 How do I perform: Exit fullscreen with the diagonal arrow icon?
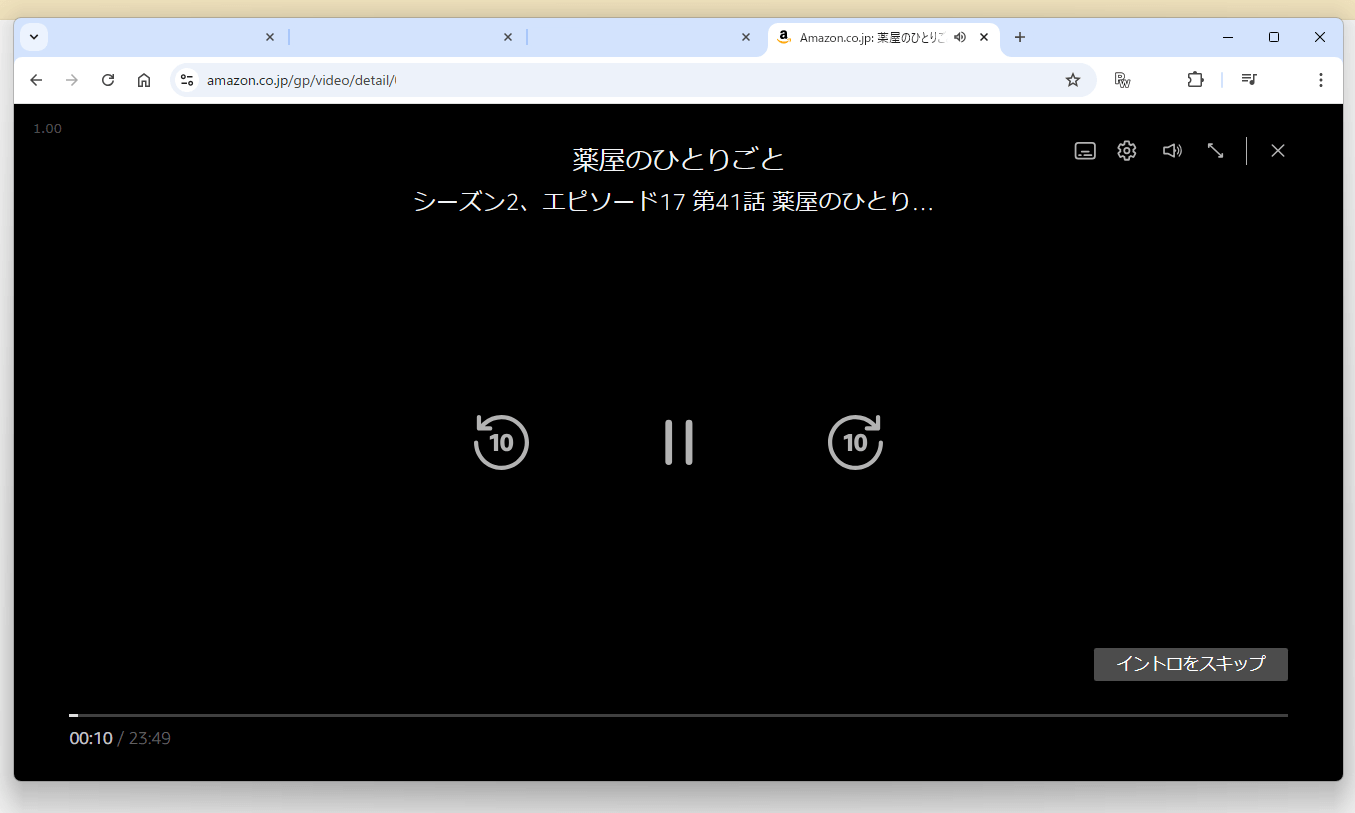coord(1215,150)
